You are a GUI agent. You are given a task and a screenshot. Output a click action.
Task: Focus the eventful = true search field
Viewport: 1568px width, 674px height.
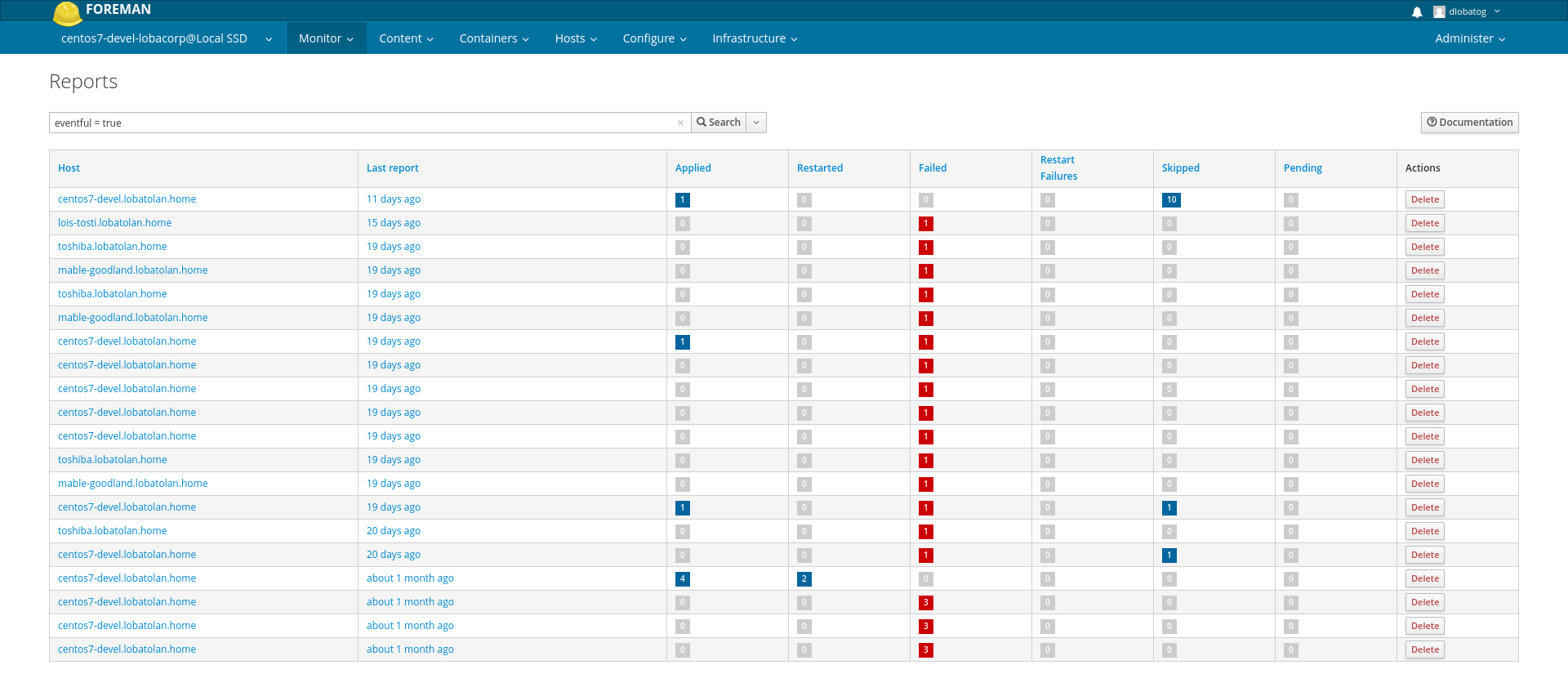[x=363, y=123]
